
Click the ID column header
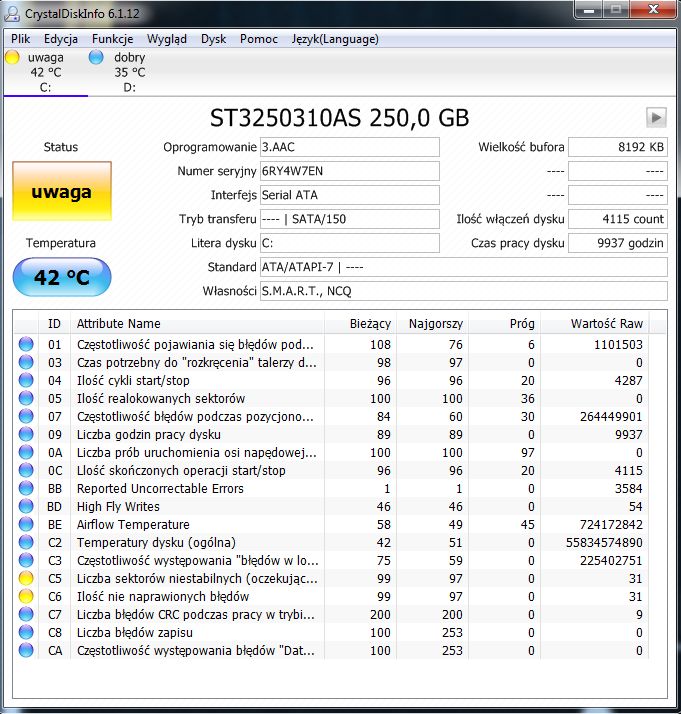[54, 323]
